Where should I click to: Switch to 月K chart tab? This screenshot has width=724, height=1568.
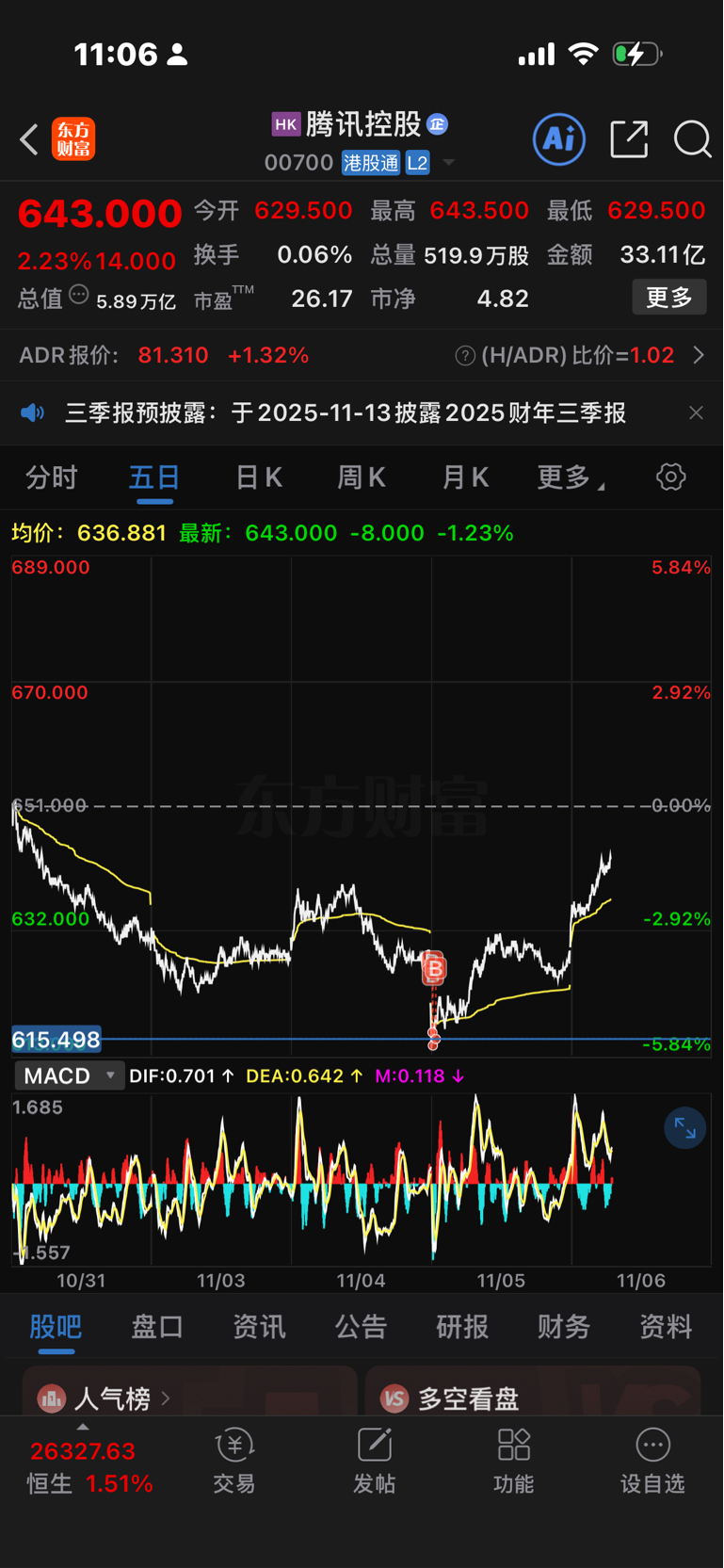pos(465,477)
